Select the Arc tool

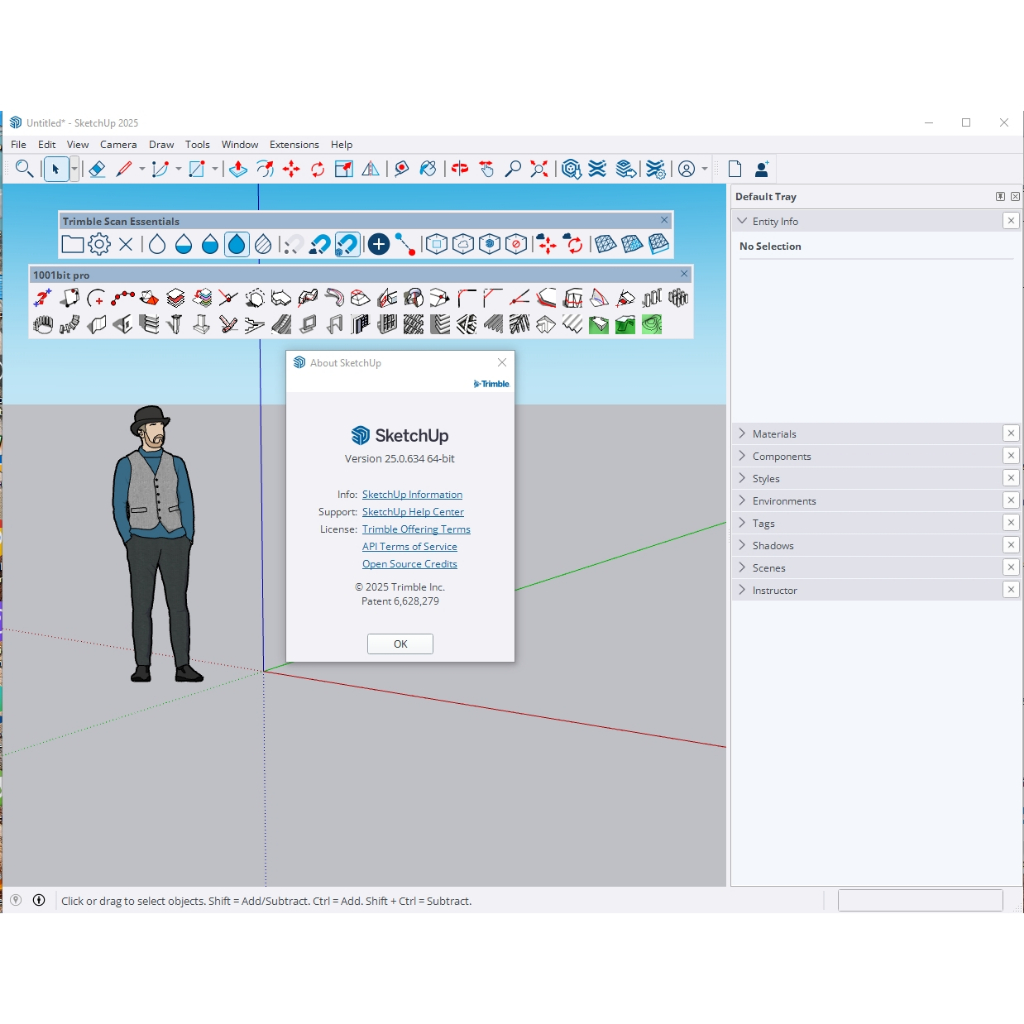tap(160, 169)
